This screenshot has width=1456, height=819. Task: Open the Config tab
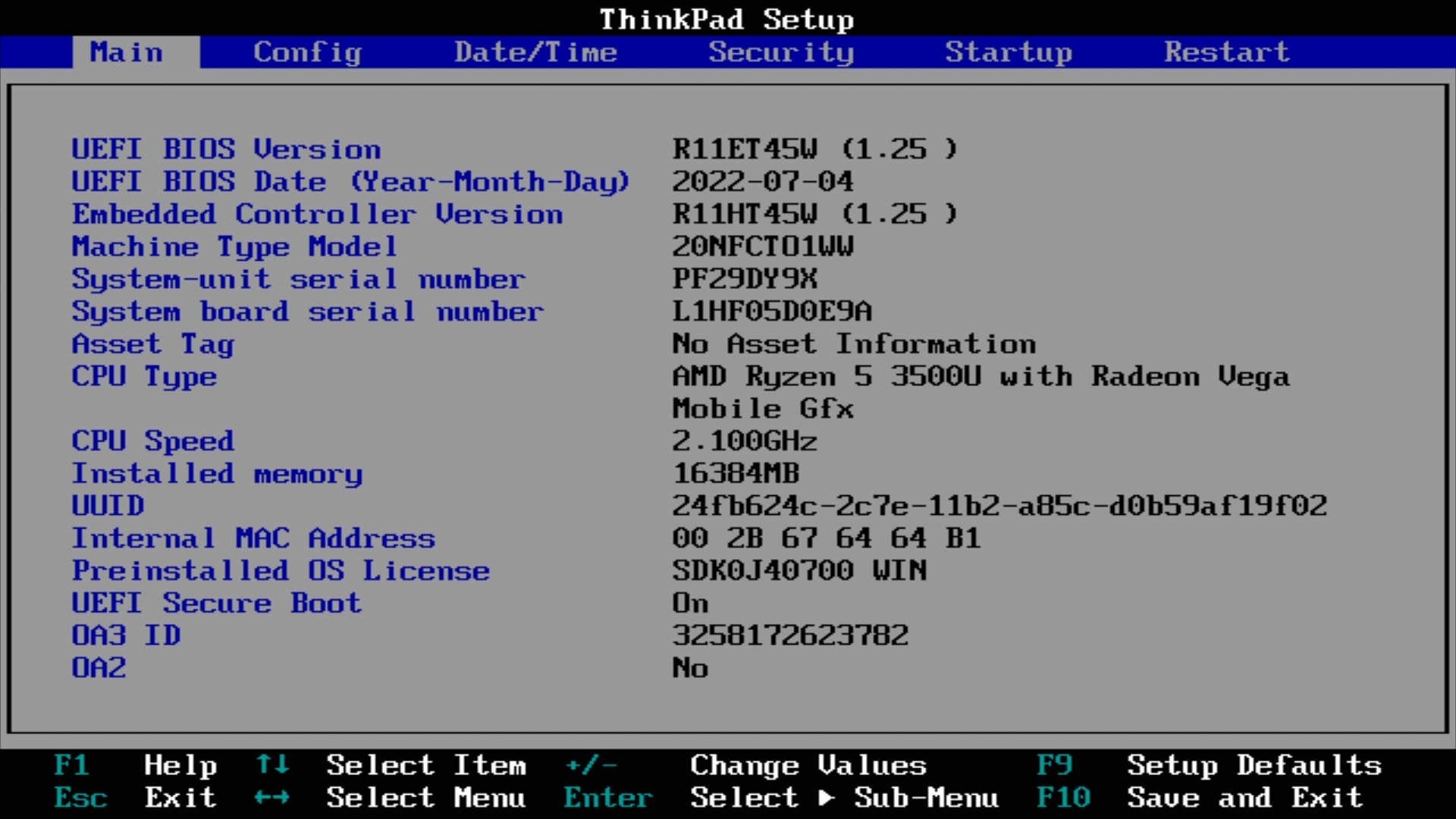(307, 52)
